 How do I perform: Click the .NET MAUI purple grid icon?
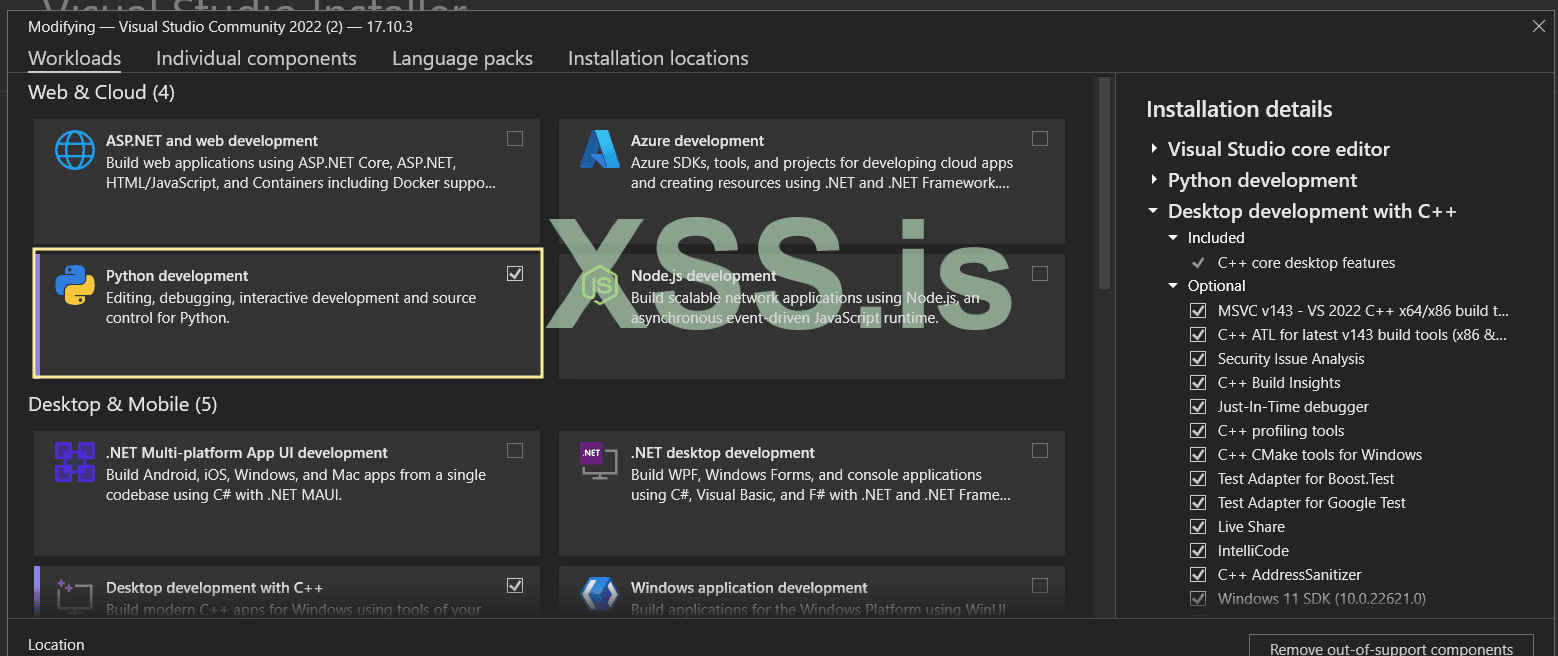[x=74, y=463]
